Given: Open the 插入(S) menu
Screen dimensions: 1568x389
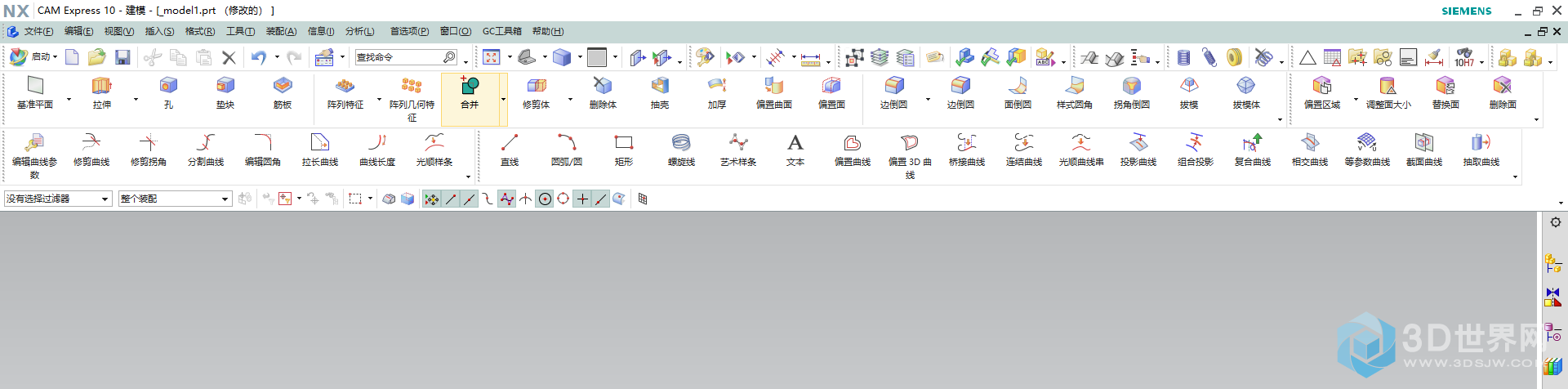Looking at the screenshot, I should (x=159, y=31).
